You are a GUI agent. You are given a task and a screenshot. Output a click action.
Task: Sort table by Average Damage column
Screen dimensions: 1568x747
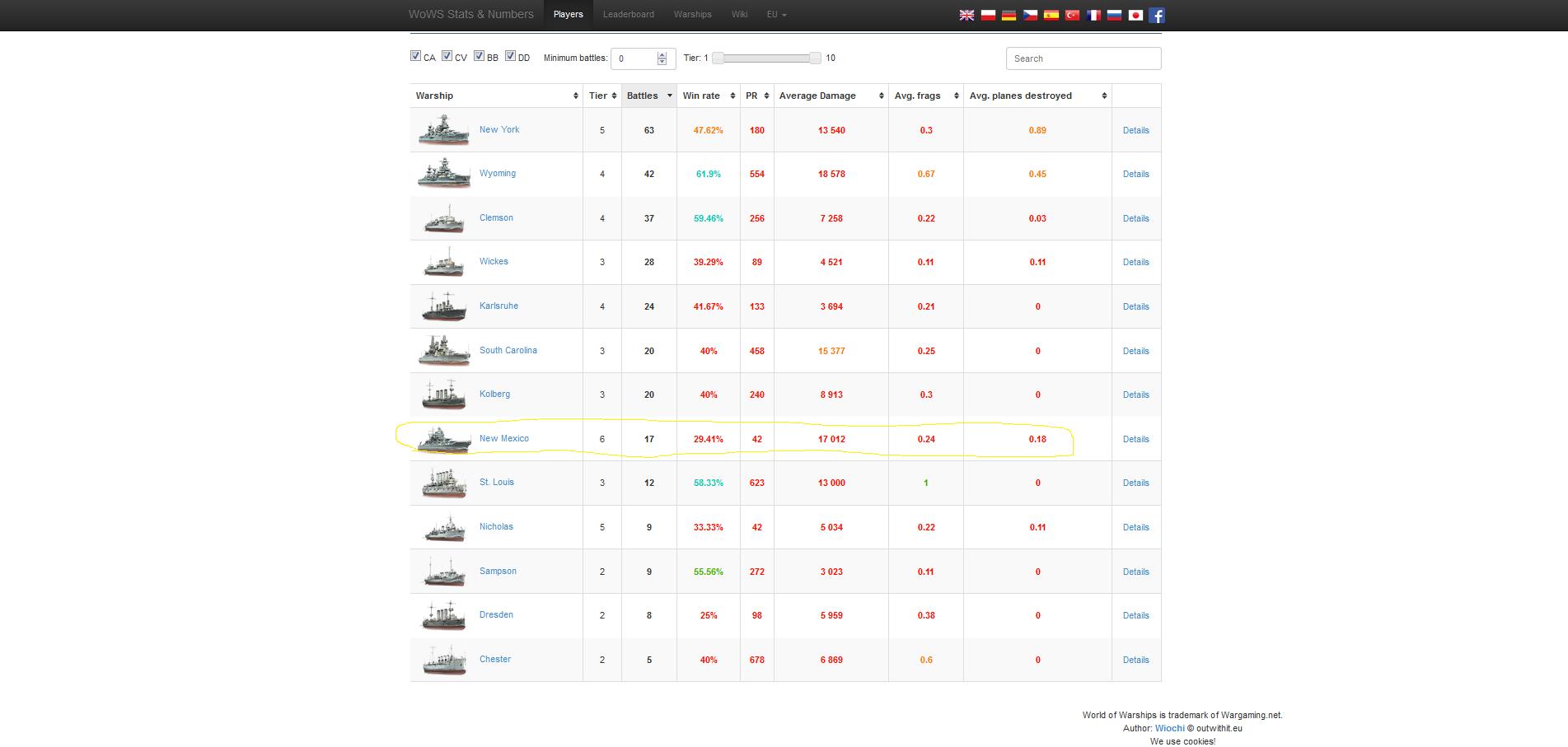(x=831, y=96)
